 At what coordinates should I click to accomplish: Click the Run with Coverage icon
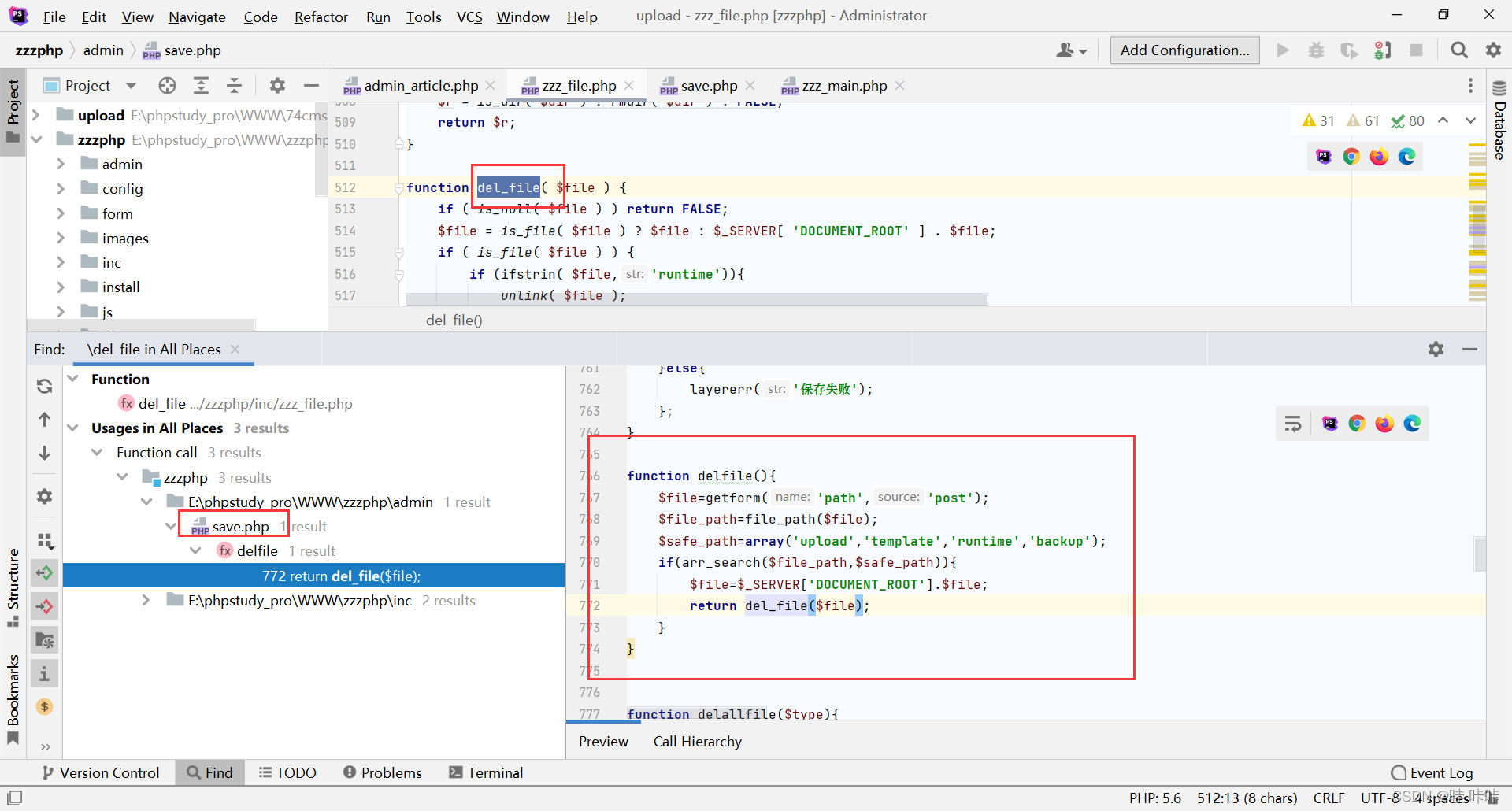(x=1349, y=50)
